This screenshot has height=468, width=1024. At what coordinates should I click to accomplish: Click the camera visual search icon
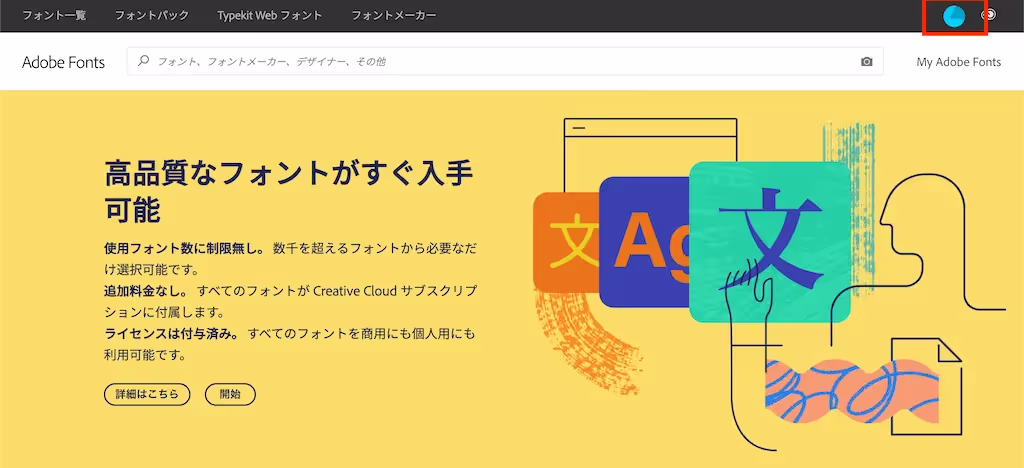pos(867,61)
